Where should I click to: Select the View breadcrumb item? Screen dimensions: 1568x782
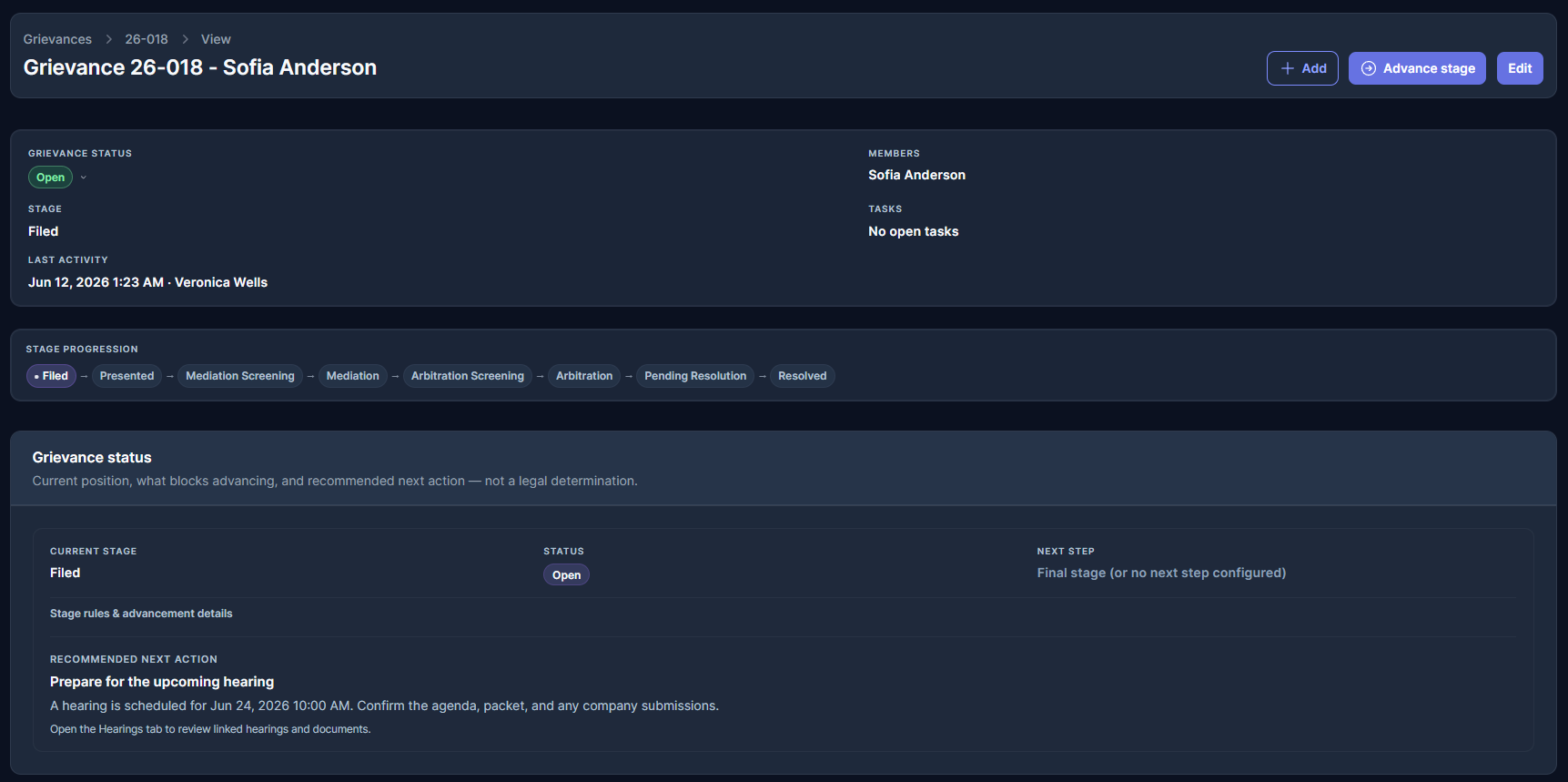click(216, 39)
